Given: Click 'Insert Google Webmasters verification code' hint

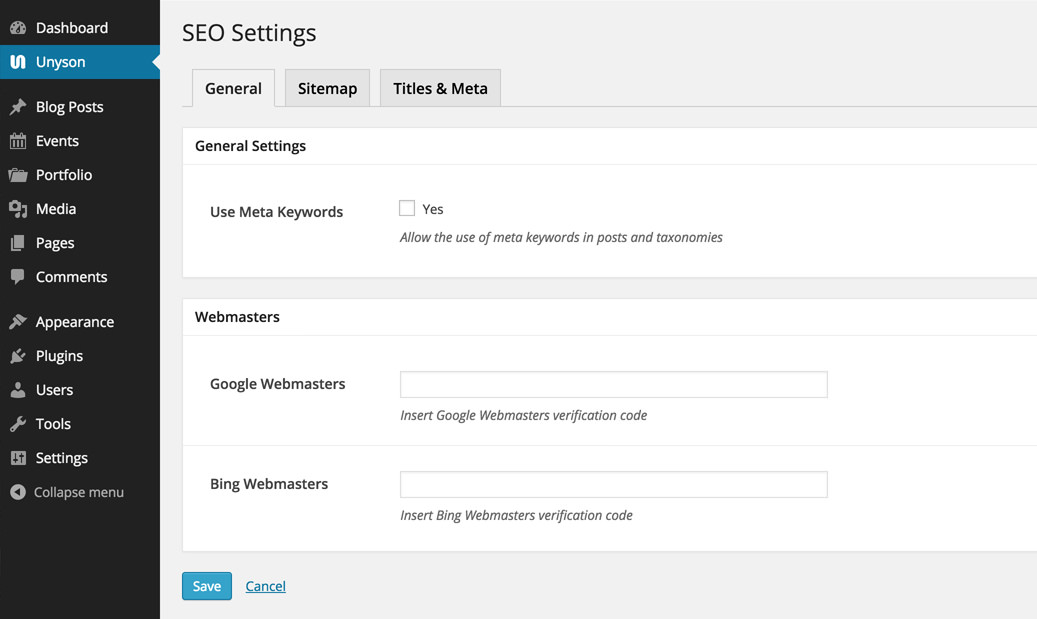Looking at the screenshot, I should tap(524, 415).
